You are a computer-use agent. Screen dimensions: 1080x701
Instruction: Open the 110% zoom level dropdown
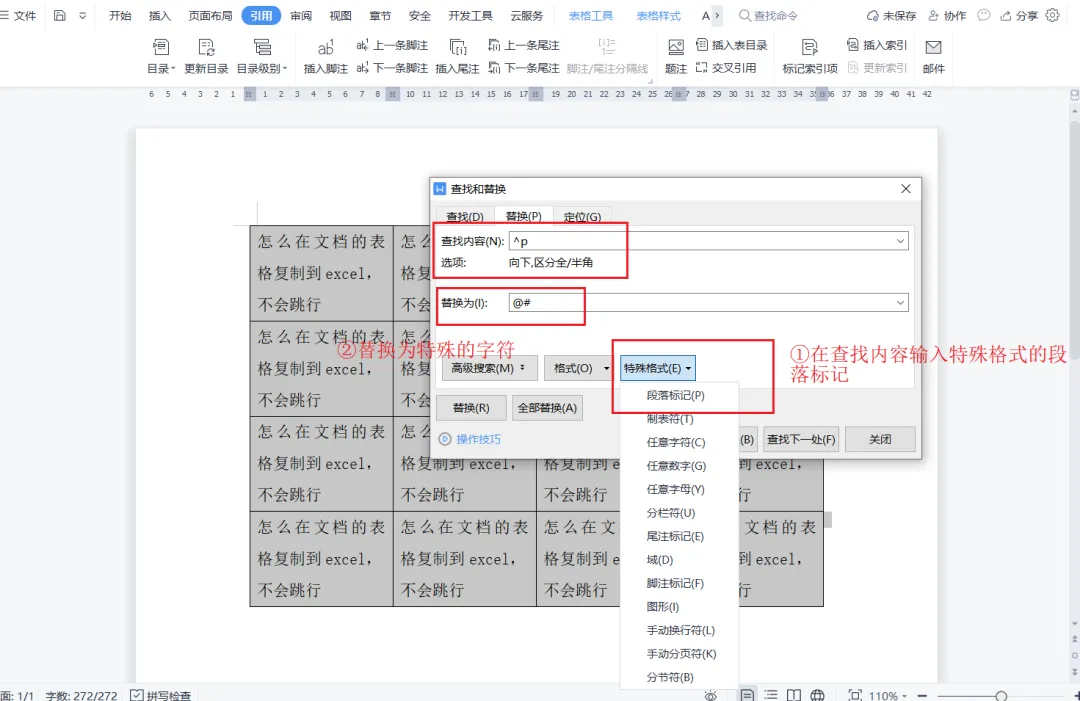tap(887, 695)
